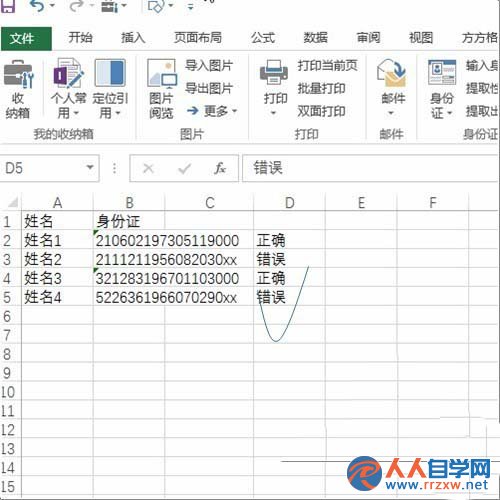
Task: Open the 邮件 mail icon
Action: 391,73
